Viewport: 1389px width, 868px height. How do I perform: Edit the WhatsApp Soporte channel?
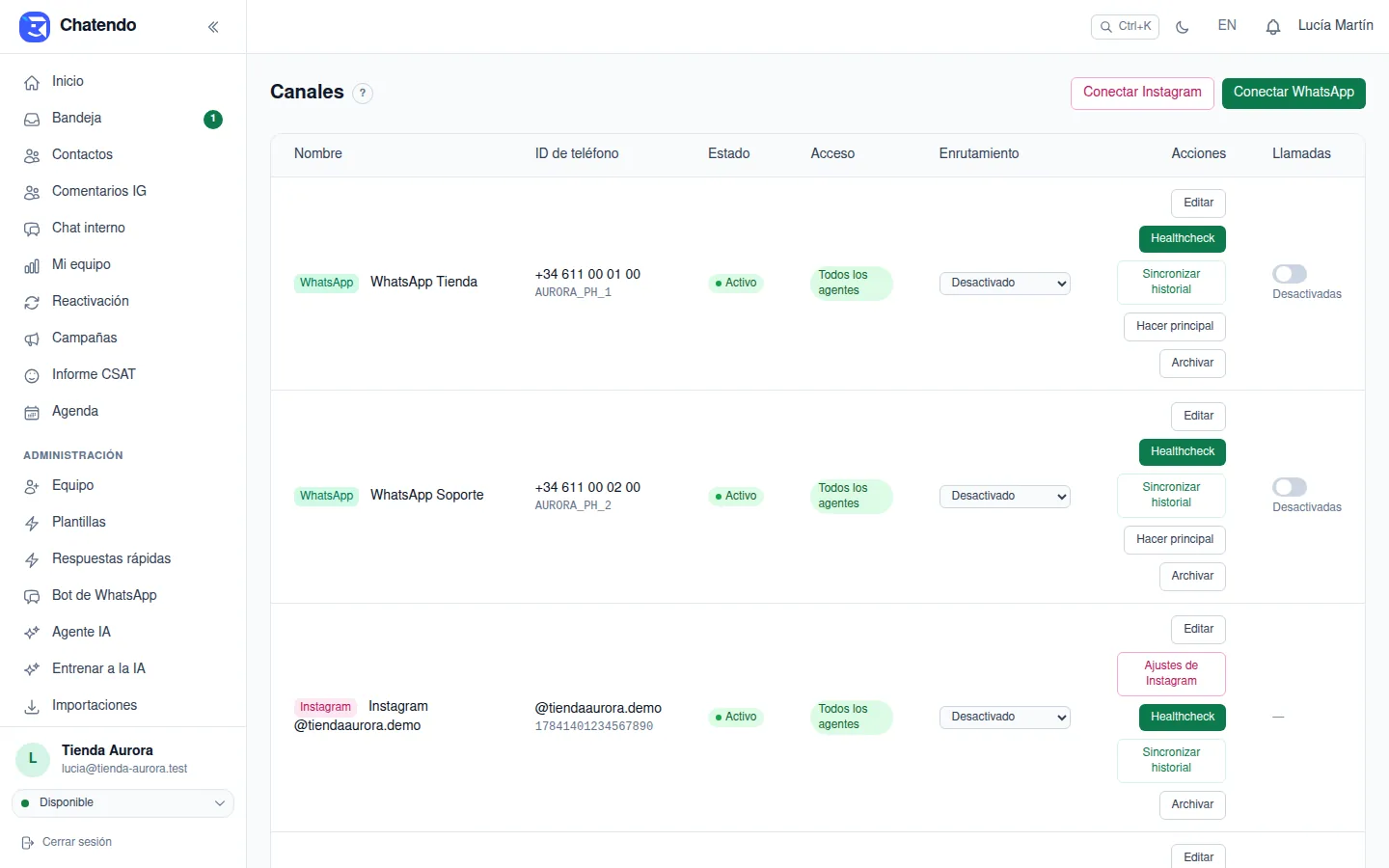coord(1198,417)
